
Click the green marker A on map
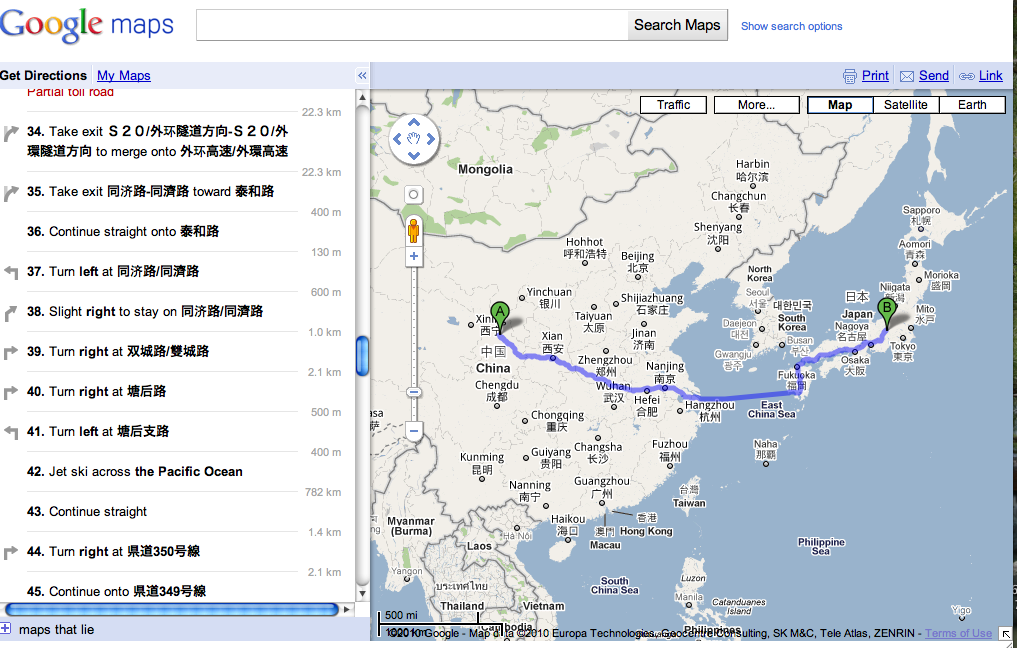pyautogui.click(x=499, y=317)
